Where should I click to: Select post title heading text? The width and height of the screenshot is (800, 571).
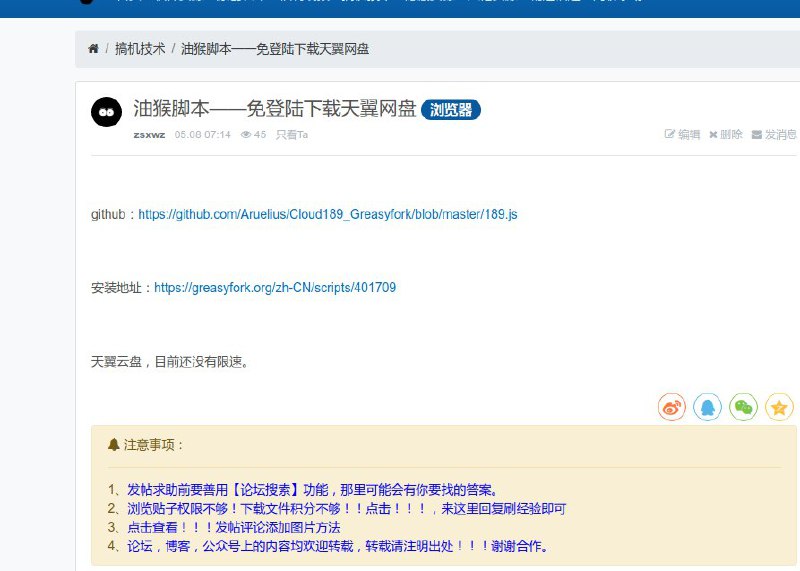(x=274, y=109)
